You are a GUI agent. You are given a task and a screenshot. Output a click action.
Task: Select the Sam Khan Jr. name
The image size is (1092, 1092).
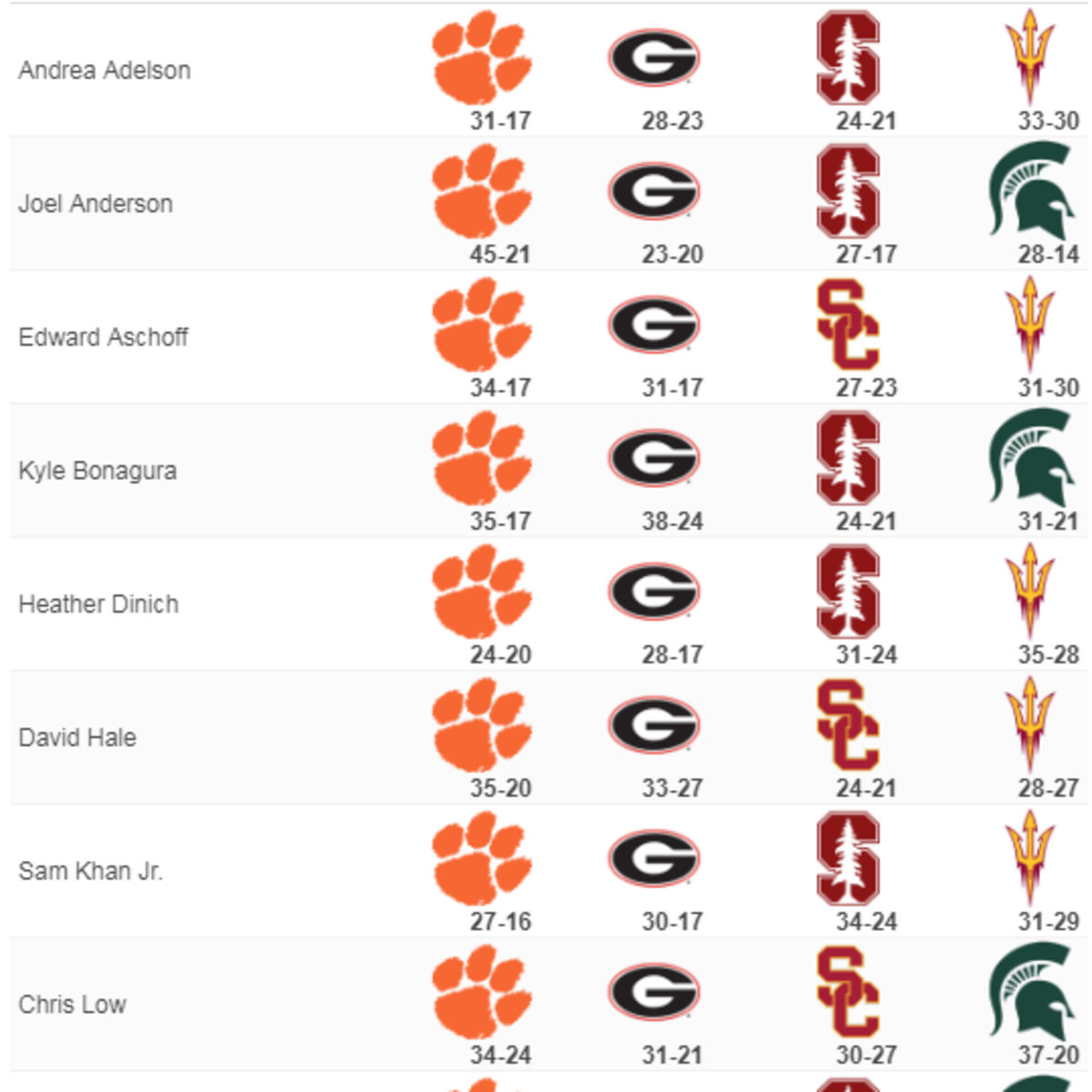(91, 871)
